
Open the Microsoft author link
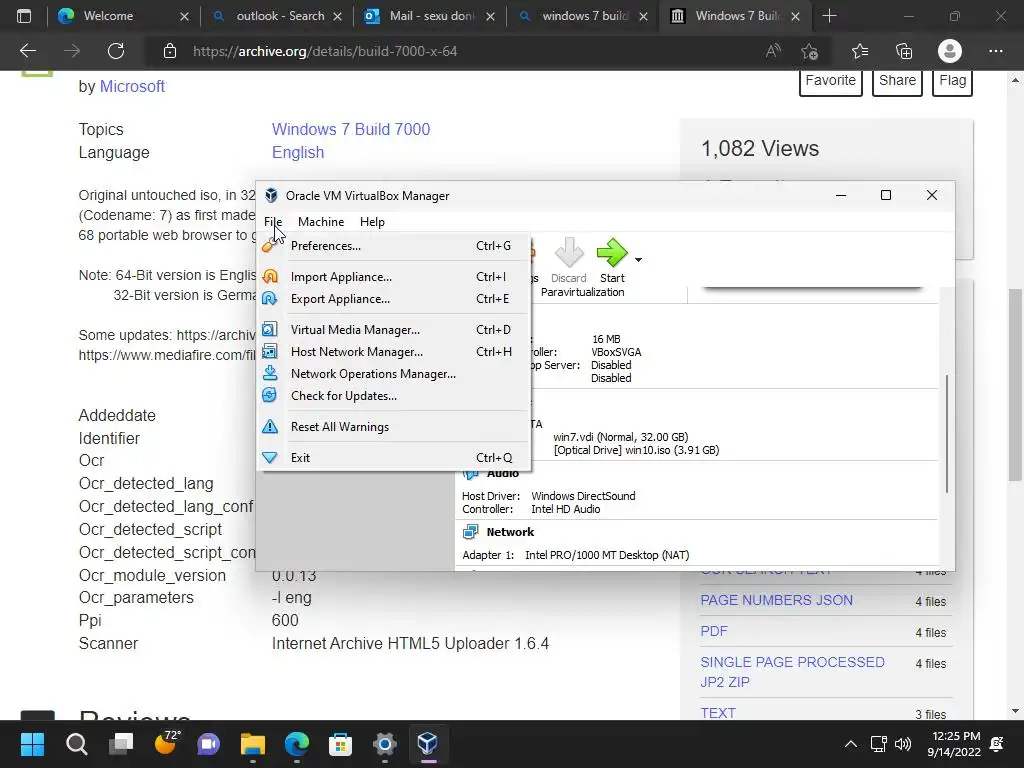(132, 86)
